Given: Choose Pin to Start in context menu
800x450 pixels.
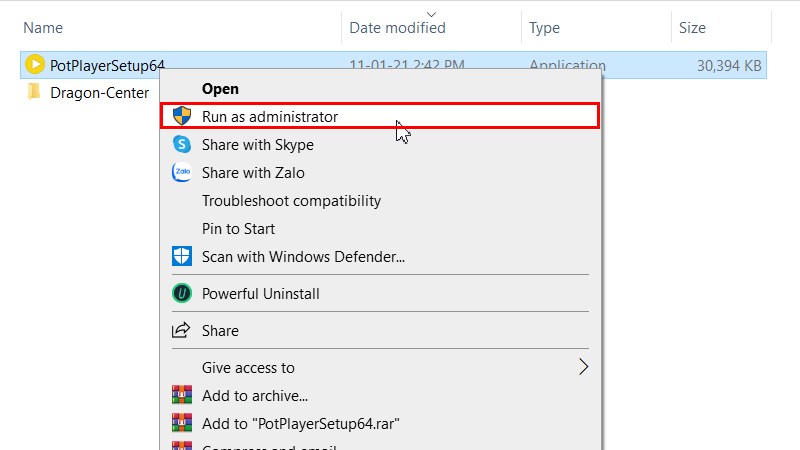Looking at the screenshot, I should click(x=238, y=228).
